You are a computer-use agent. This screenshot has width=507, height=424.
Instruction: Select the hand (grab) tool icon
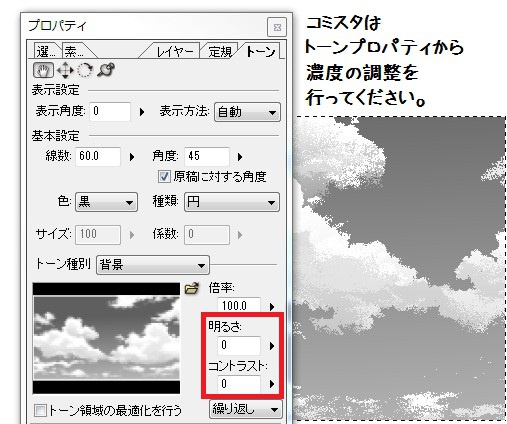click(x=43, y=70)
